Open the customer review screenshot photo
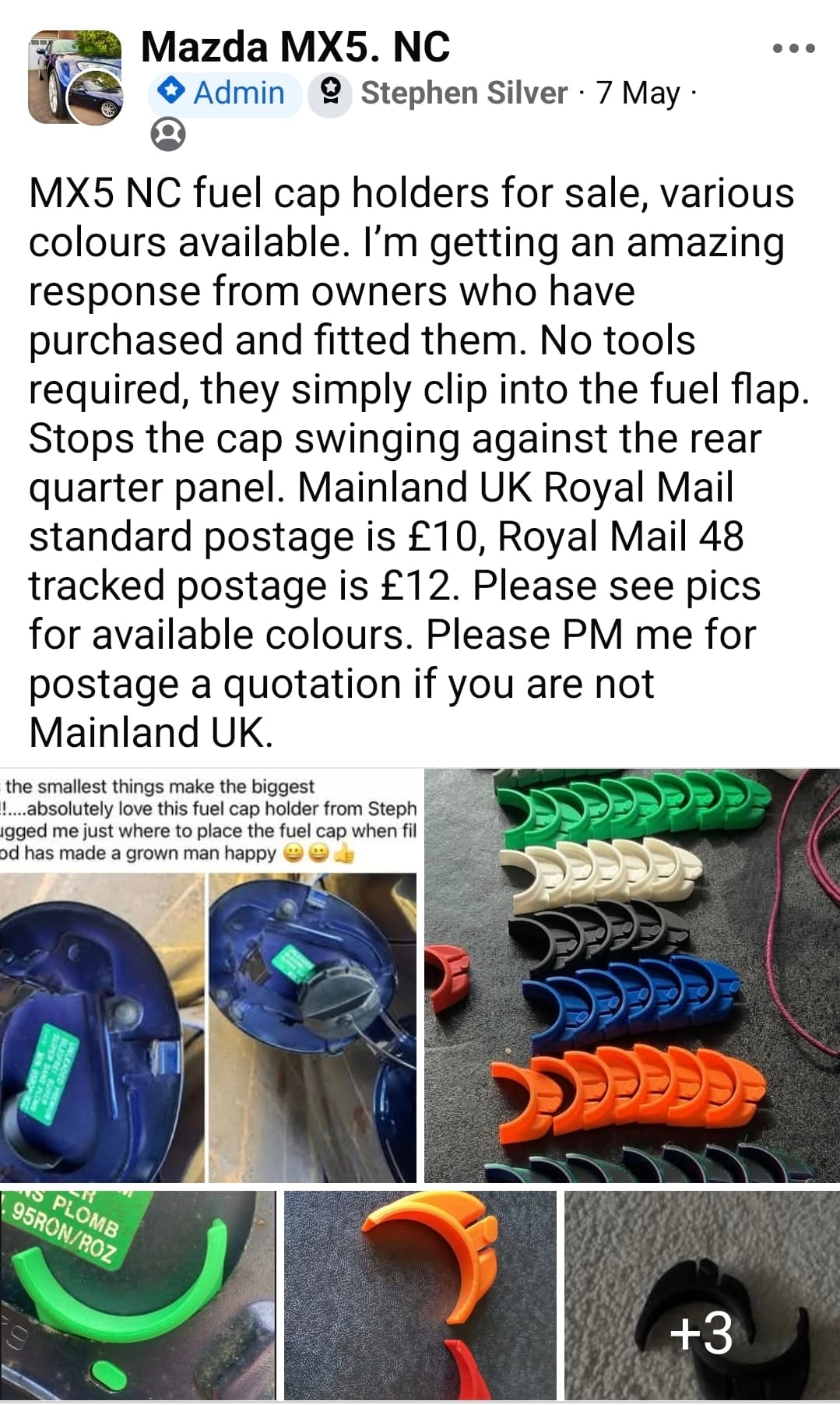The width and height of the screenshot is (840, 1405). coord(210,976)
